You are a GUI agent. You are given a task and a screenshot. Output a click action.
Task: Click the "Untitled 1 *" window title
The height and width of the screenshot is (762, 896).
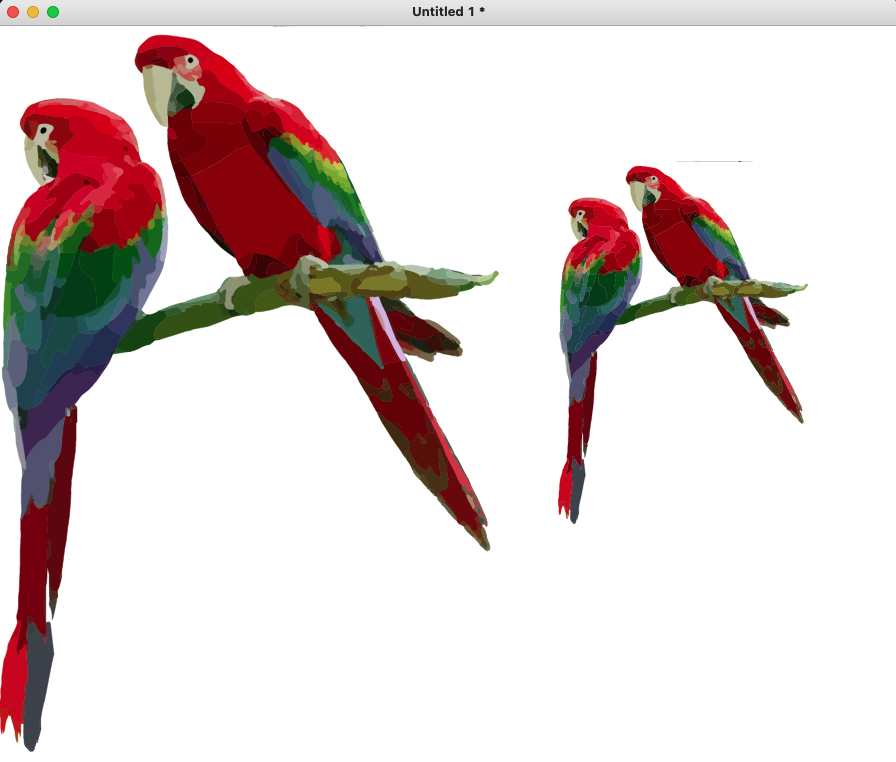(448, 12)
